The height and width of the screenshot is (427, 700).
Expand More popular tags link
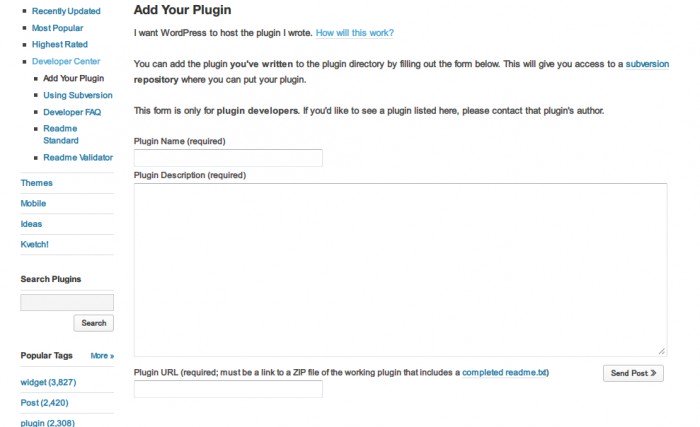[x=102, y=355]
